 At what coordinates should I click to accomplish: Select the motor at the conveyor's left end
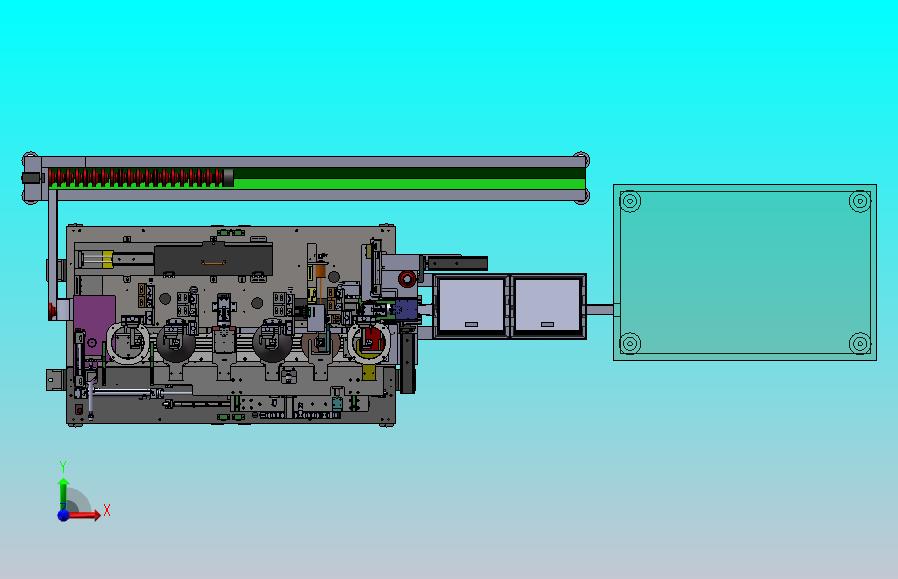[33, 178]
